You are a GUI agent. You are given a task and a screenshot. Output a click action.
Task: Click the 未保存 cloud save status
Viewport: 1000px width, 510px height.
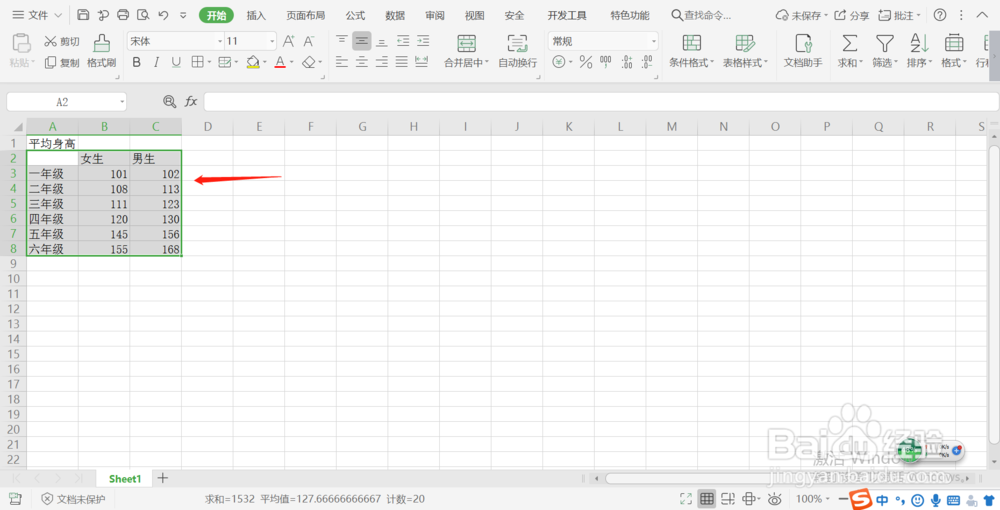pos(802,15)
